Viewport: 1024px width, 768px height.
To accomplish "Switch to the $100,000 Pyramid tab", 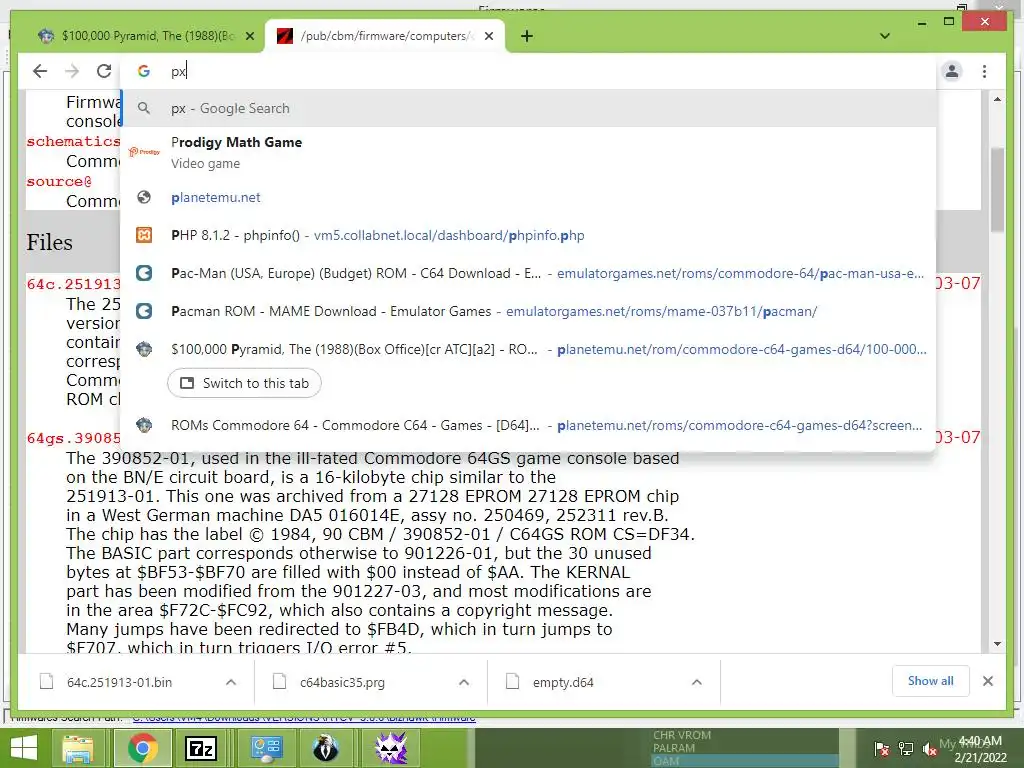I will pos(139,36).
